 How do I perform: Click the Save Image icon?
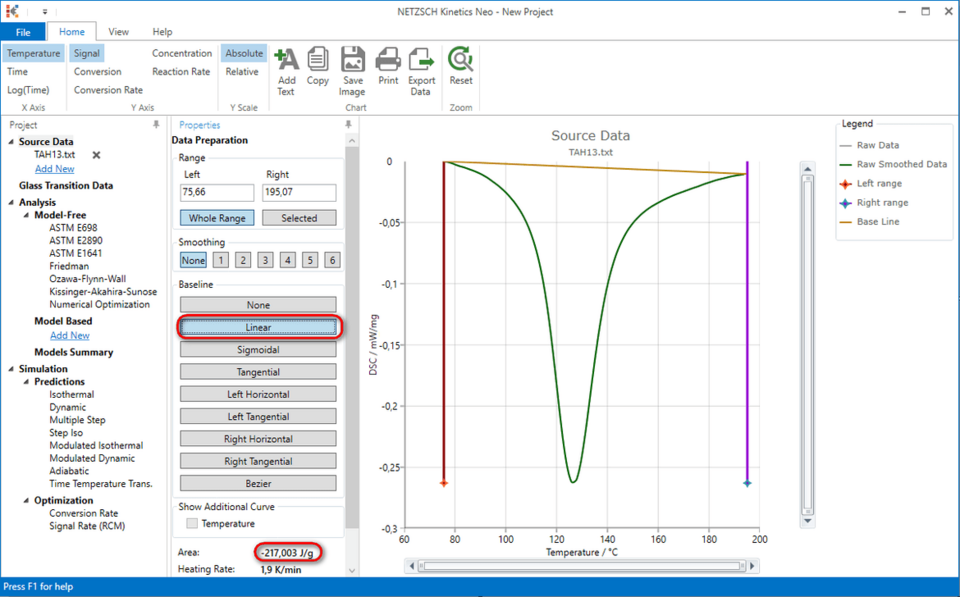[352, 66]
